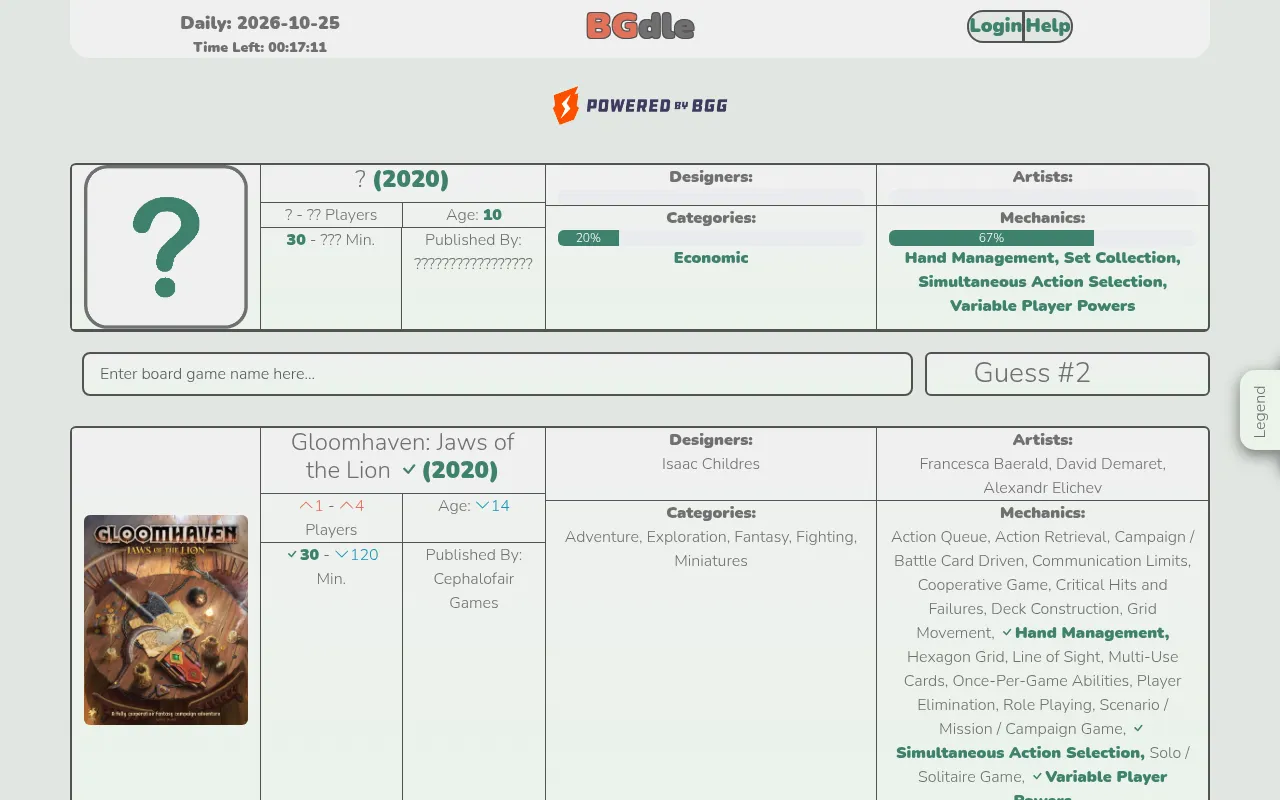Screen dimensions: 1280x800
Task: Click the down arrow beside 120 minutes
Action: (x=341, y=554)
